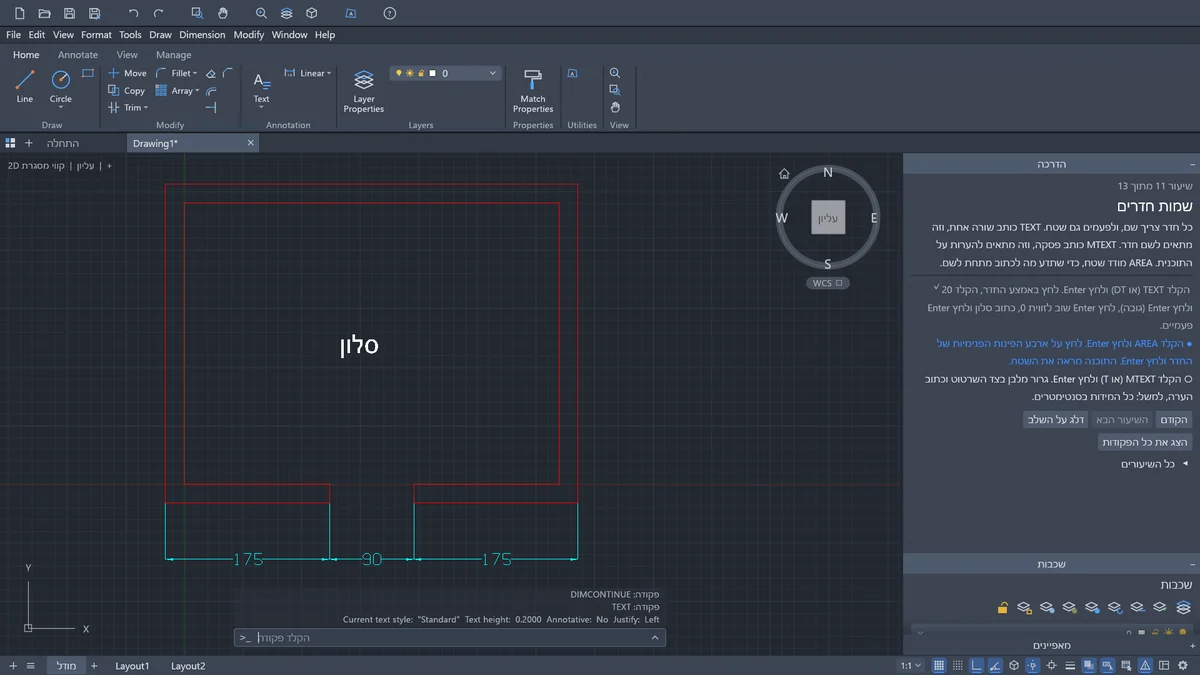Viewport: 1200px width, 675px height.
Task: Click the yellow unlock layer icon in שכבות panel
Action: click(x=1002, y=607)
